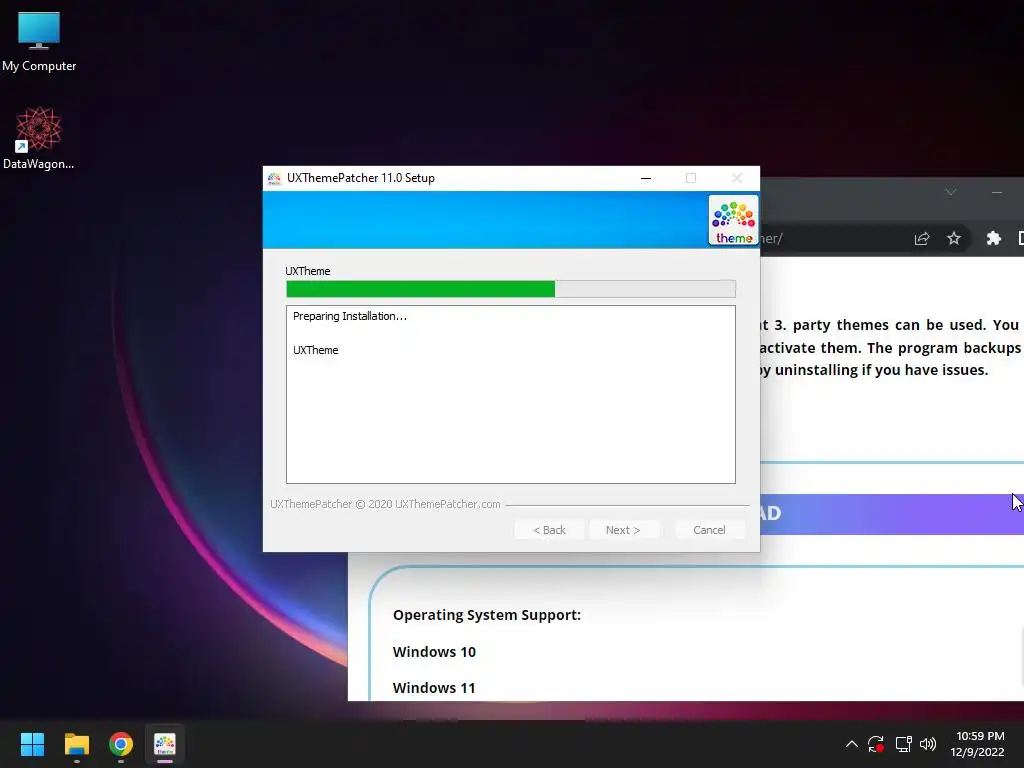This screenshot has height=768, width=1024.
Task: Open Chrome extensions puzzle icon
Action: pyautogui.click(x=993, y=238)
